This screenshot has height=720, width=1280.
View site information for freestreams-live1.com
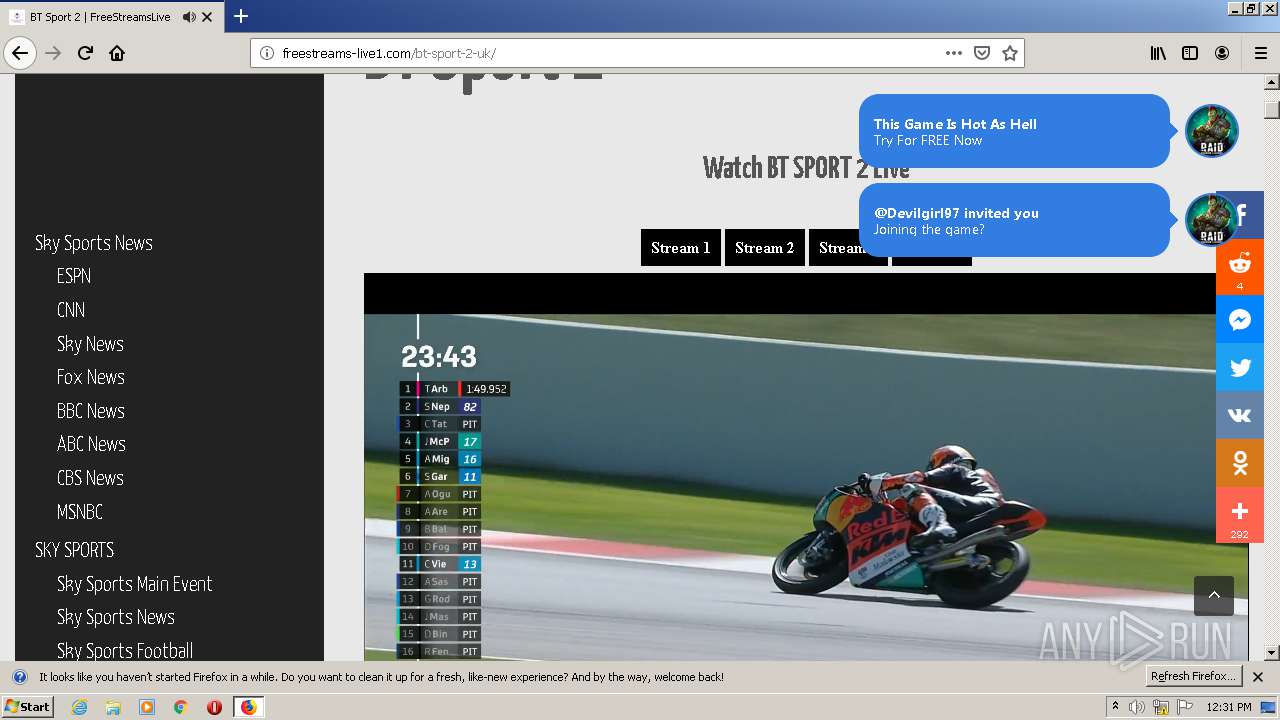266,53
